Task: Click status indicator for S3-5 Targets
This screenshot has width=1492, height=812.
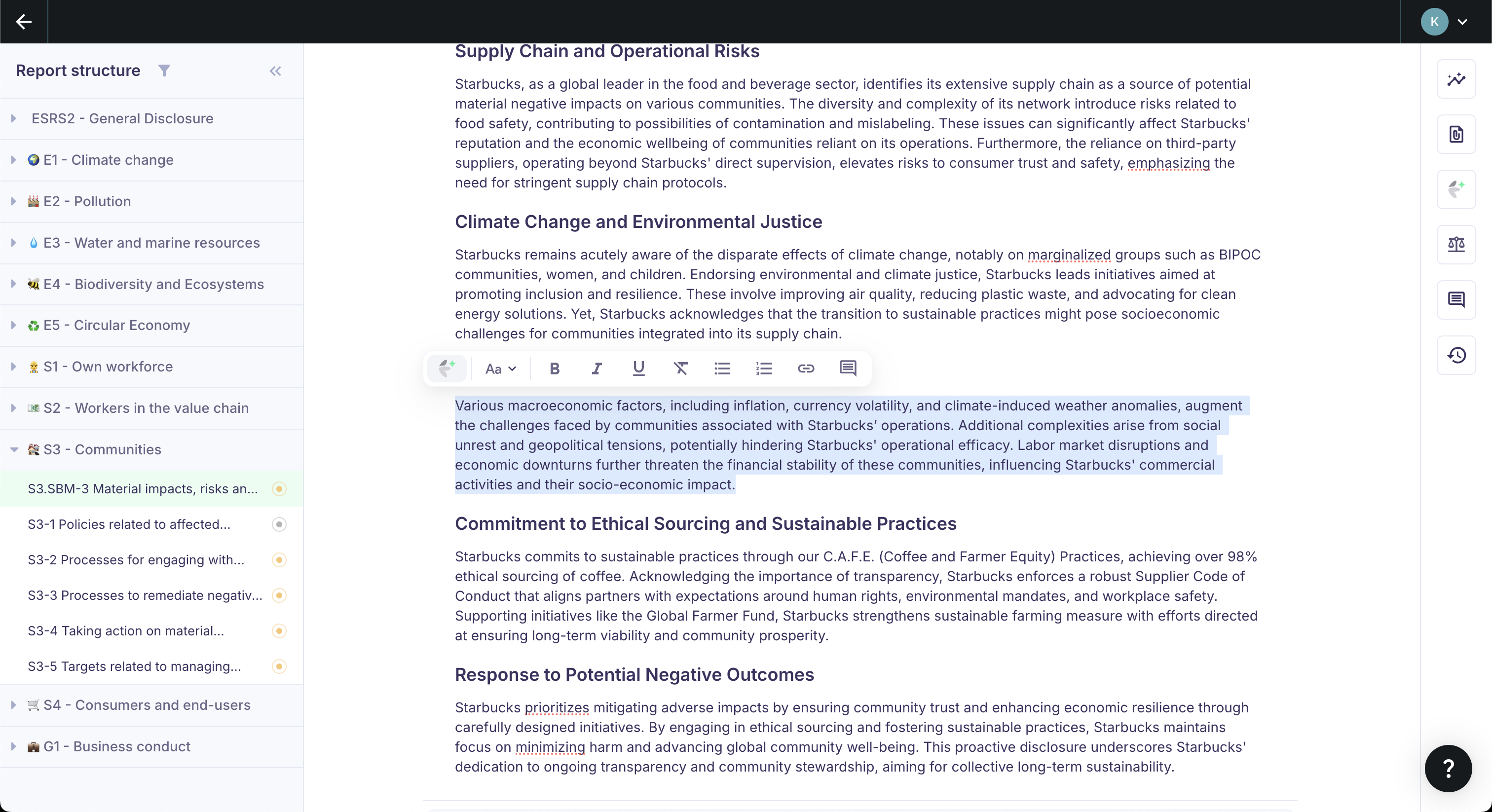Action: coord(279,666)
